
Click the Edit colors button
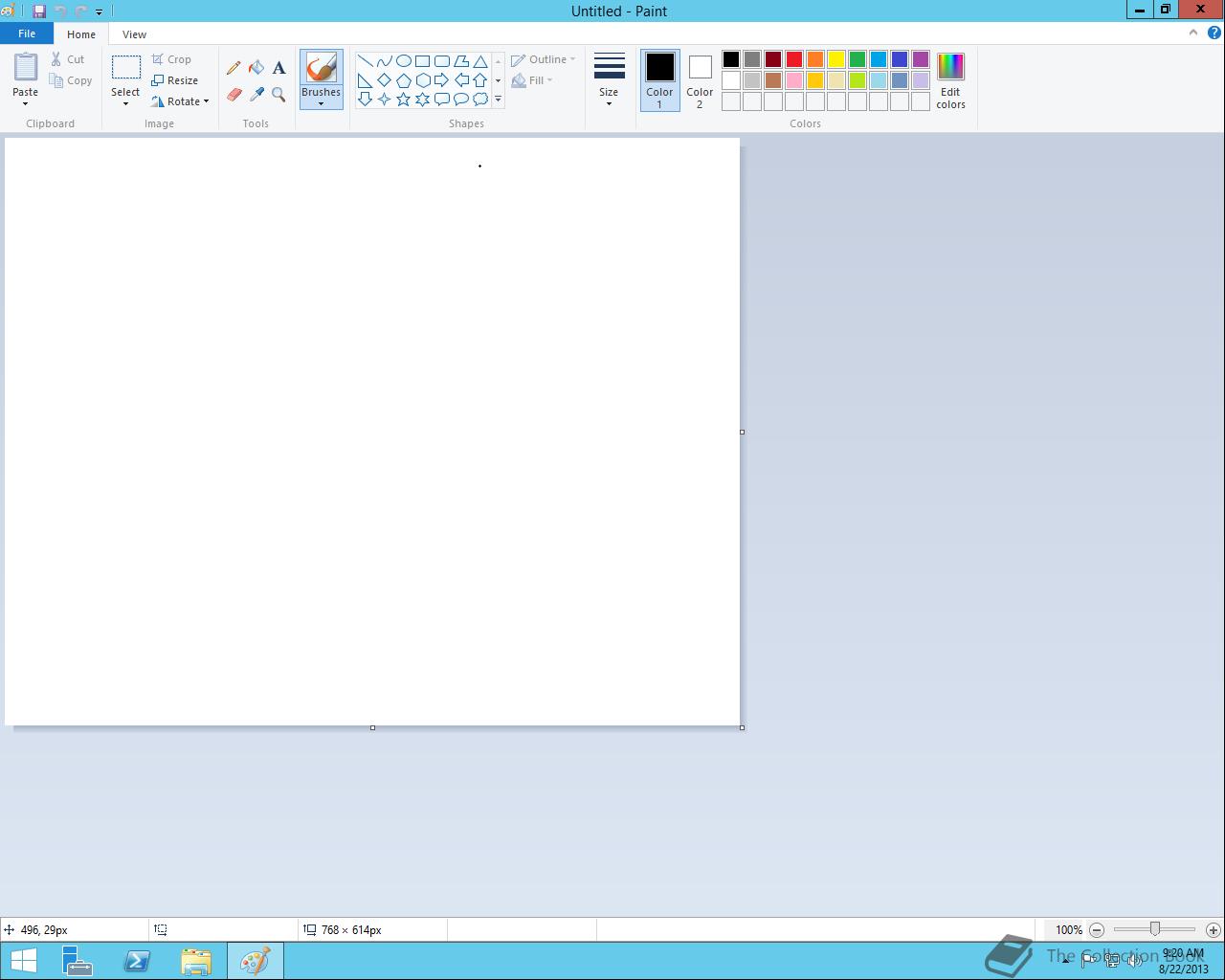click(950, 81)
